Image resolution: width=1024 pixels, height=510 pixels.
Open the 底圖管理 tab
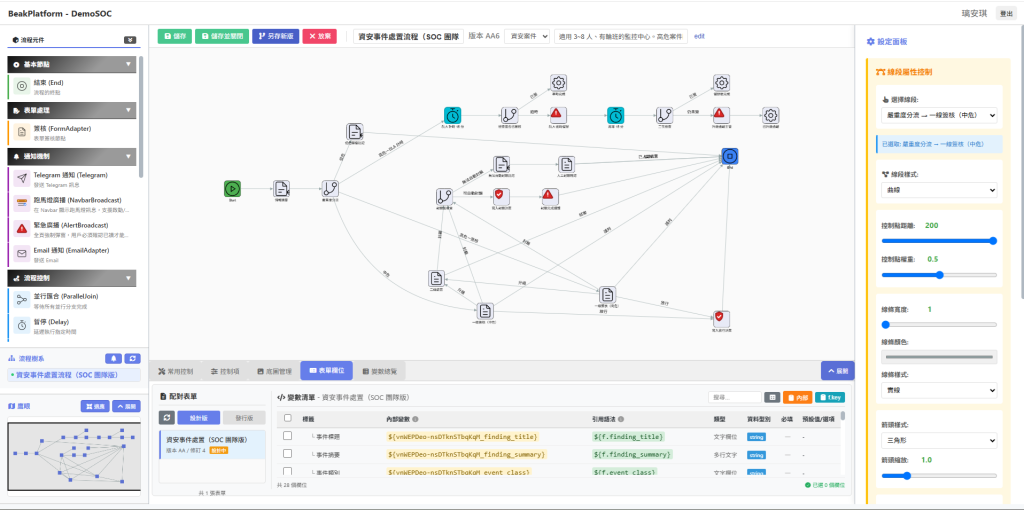274,371
